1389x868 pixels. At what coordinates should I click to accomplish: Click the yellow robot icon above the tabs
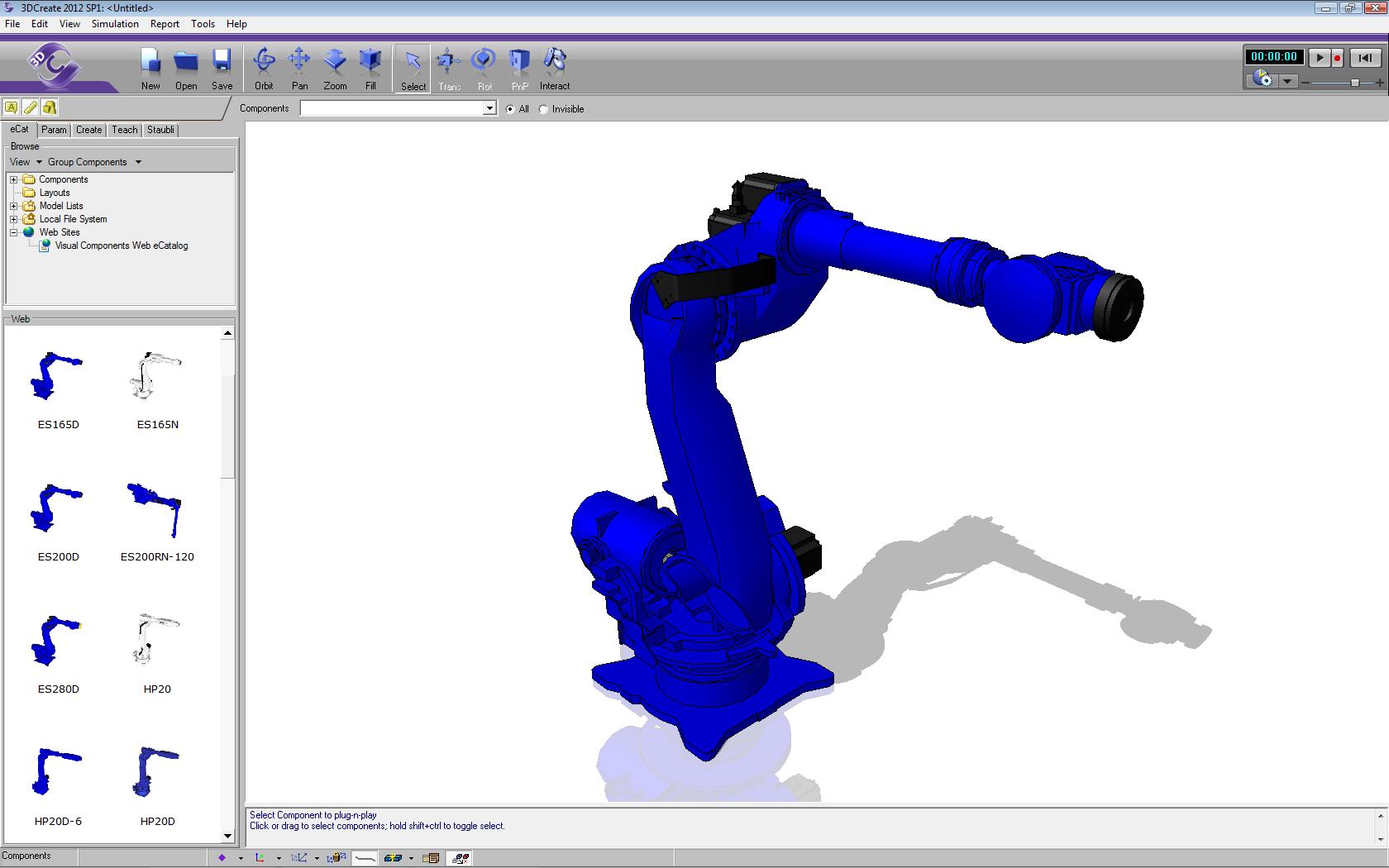tap(50, 107)
